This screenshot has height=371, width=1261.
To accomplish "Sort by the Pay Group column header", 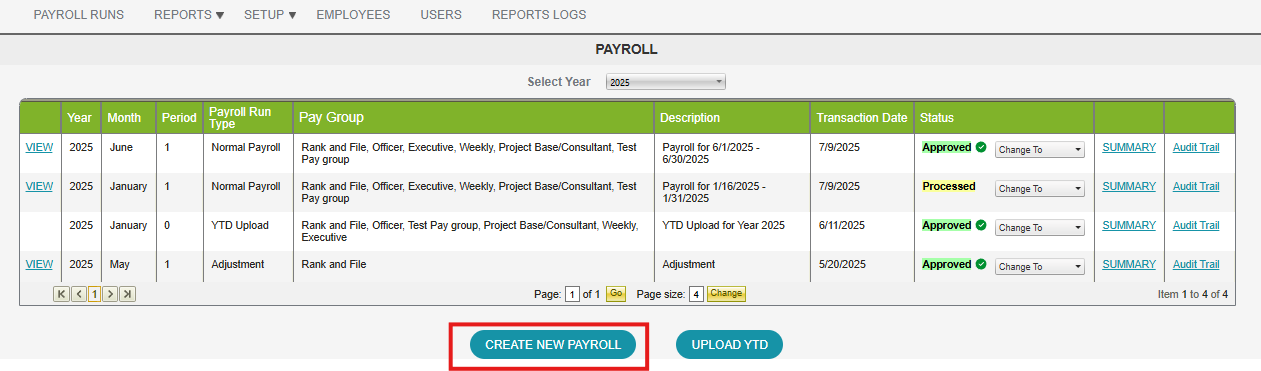I will tap(331, 118).
